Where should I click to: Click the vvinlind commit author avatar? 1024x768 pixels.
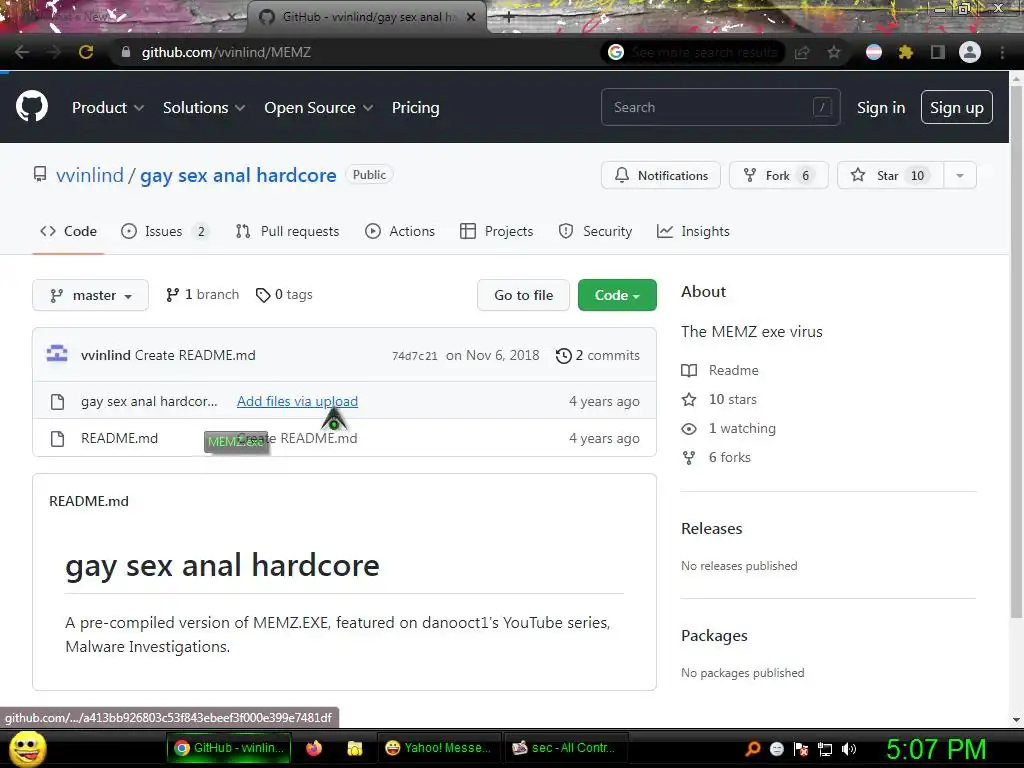tap(57, 354)
